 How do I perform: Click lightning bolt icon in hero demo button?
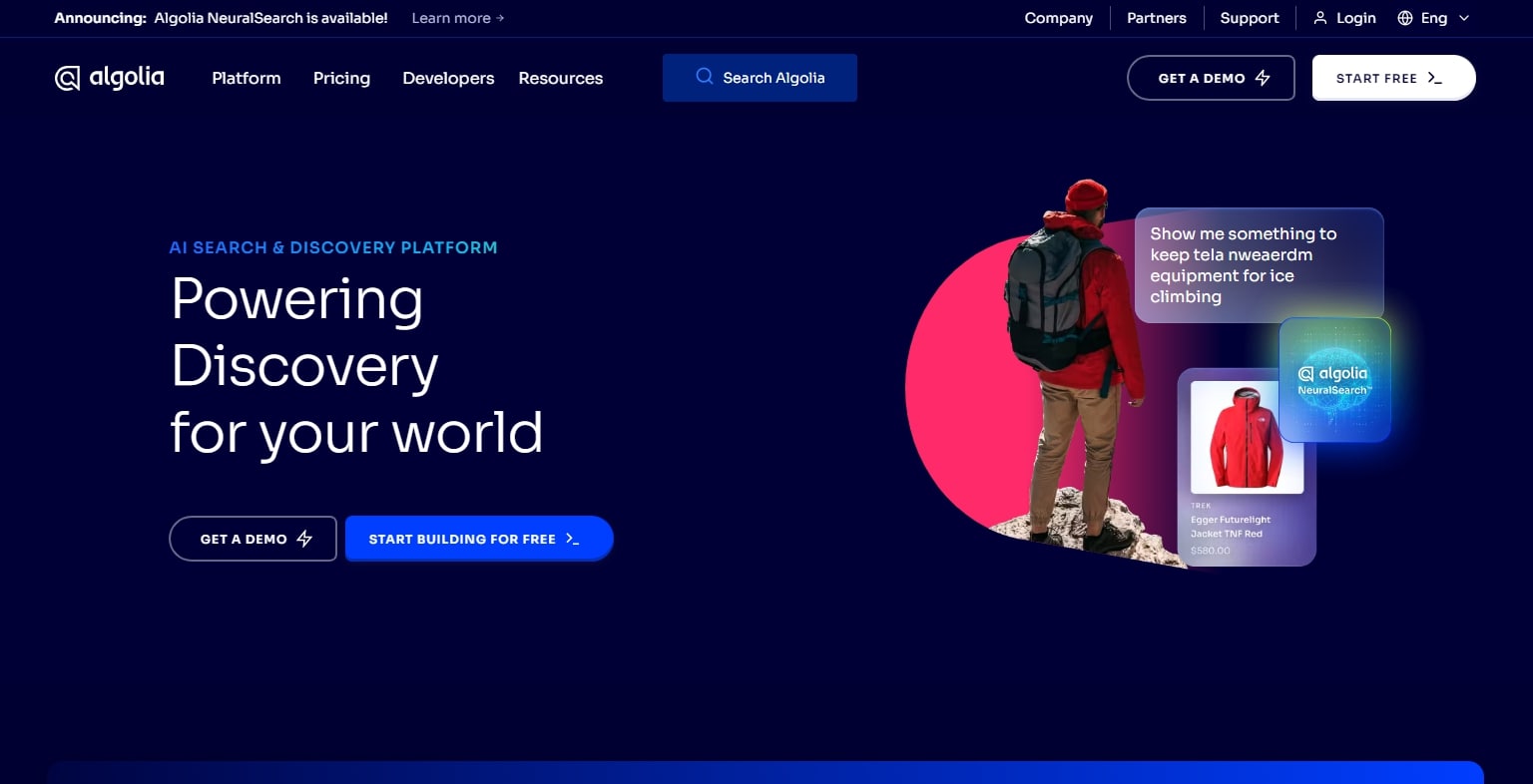click(x=304, y=539)
